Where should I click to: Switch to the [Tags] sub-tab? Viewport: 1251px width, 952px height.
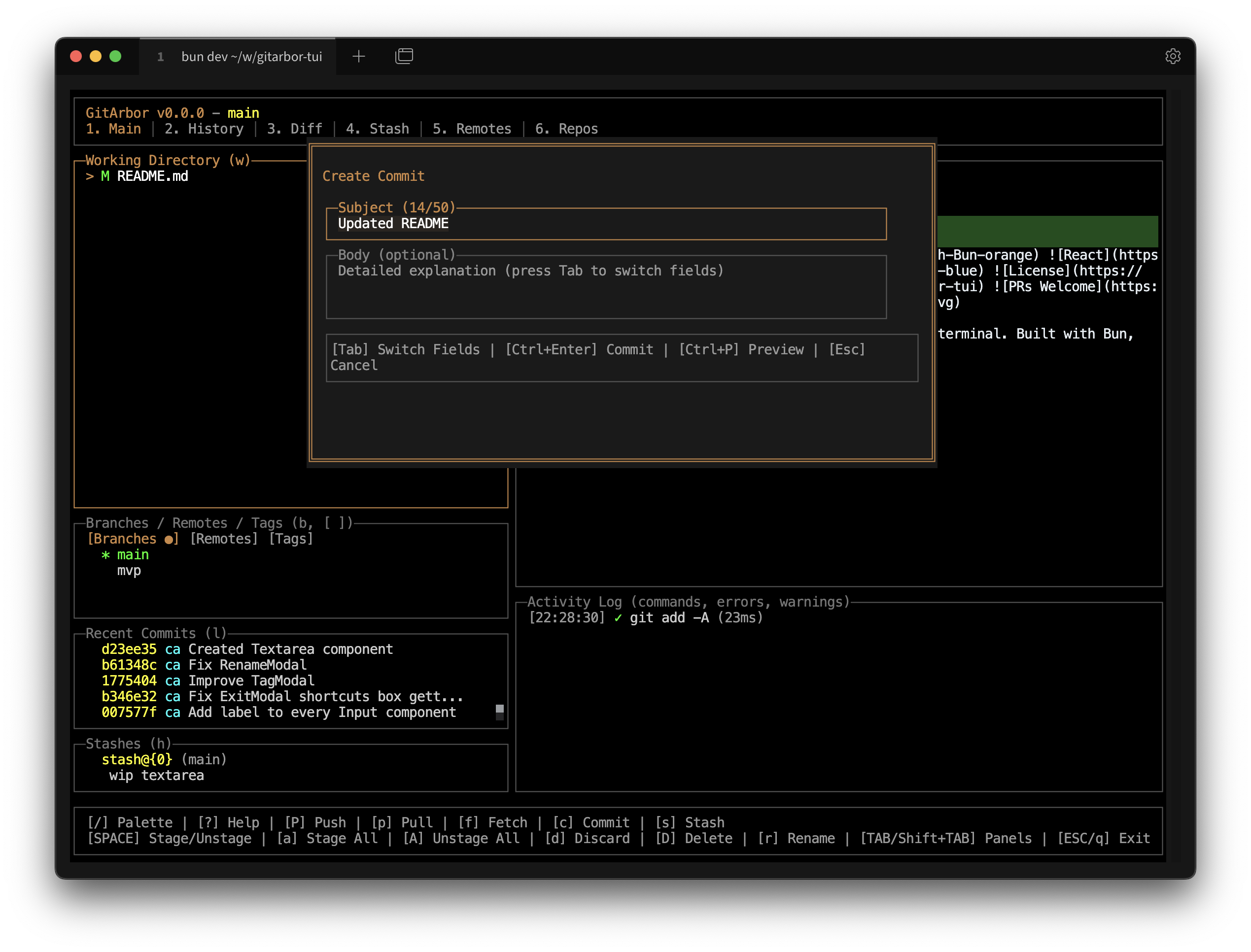291,539
